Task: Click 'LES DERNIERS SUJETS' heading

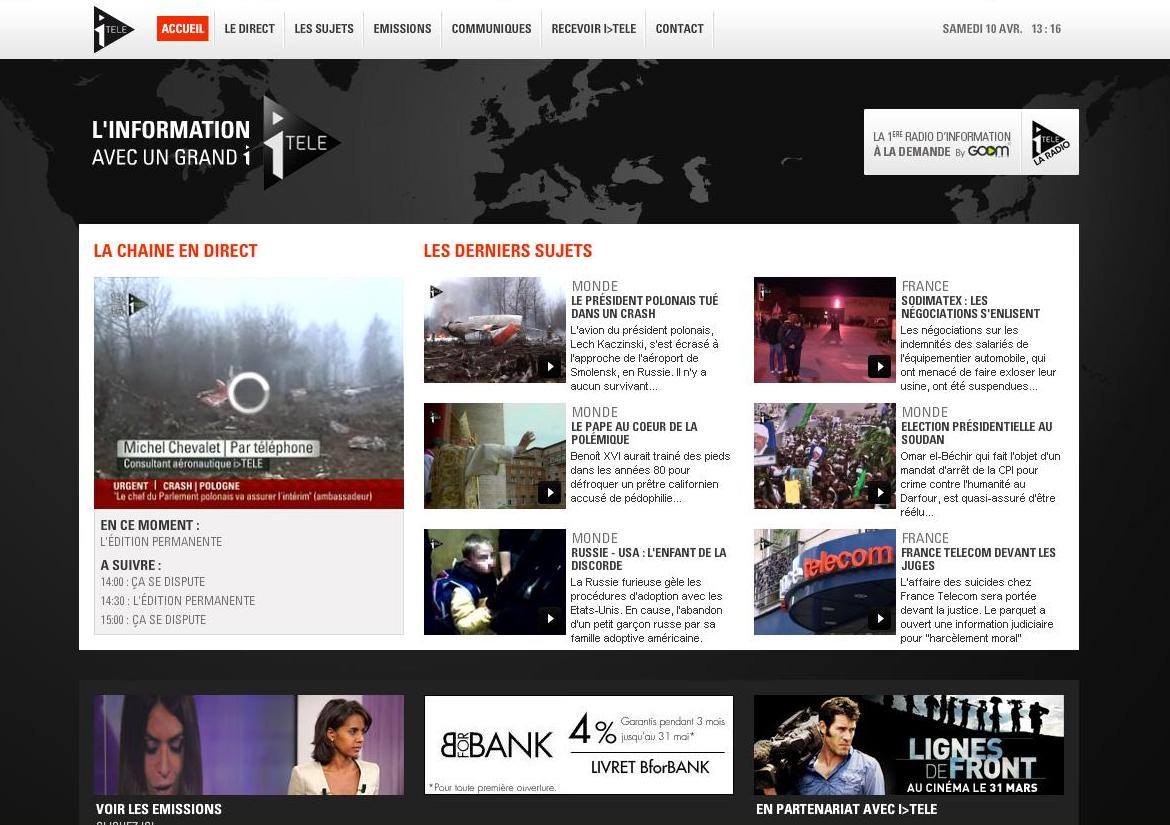Action: click(507, 251)
